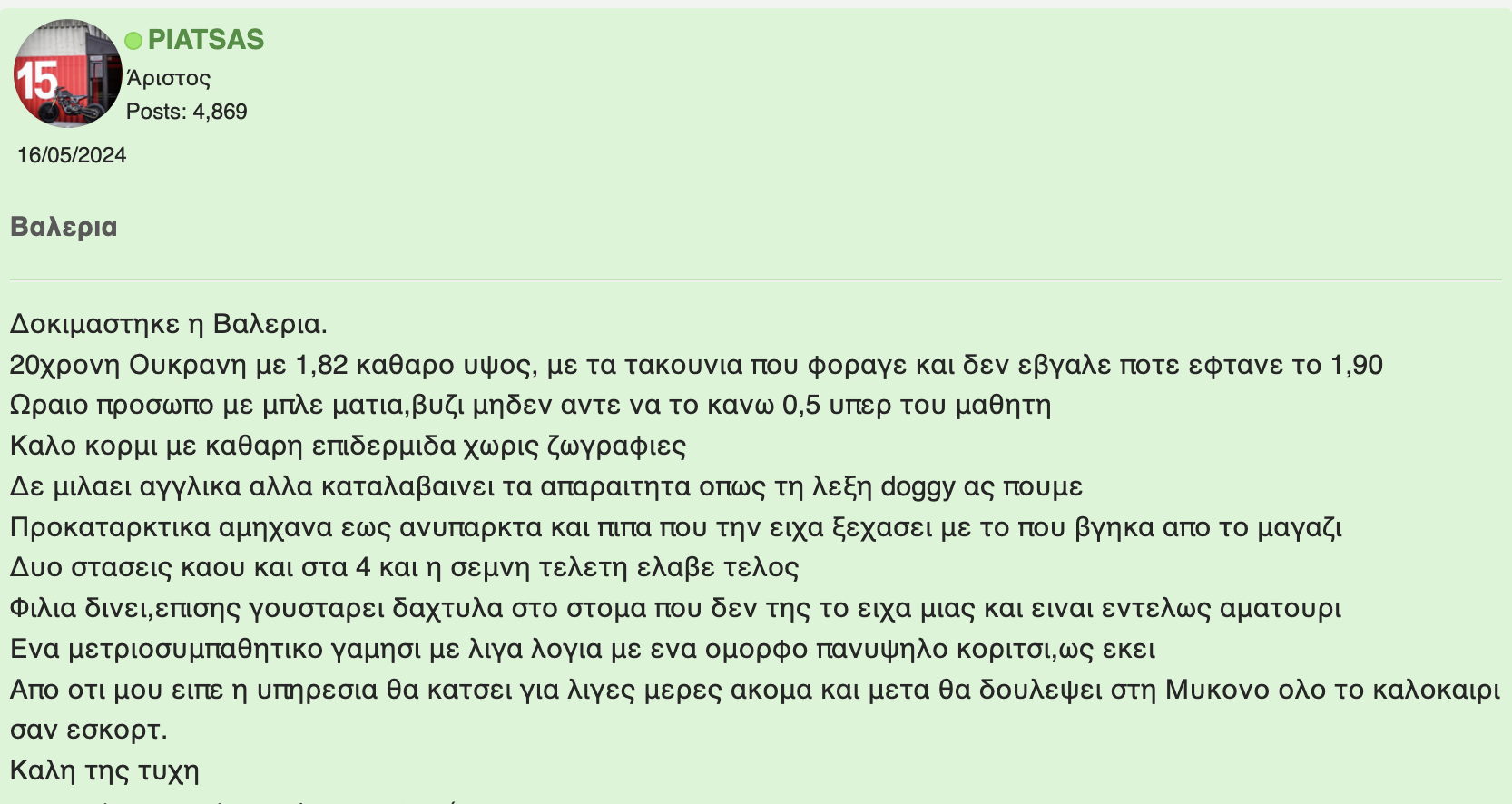Viewport: 1512px width, 804px height.
Task: Click the line starting with Καλο κορμι
Action: pos(348,446)
